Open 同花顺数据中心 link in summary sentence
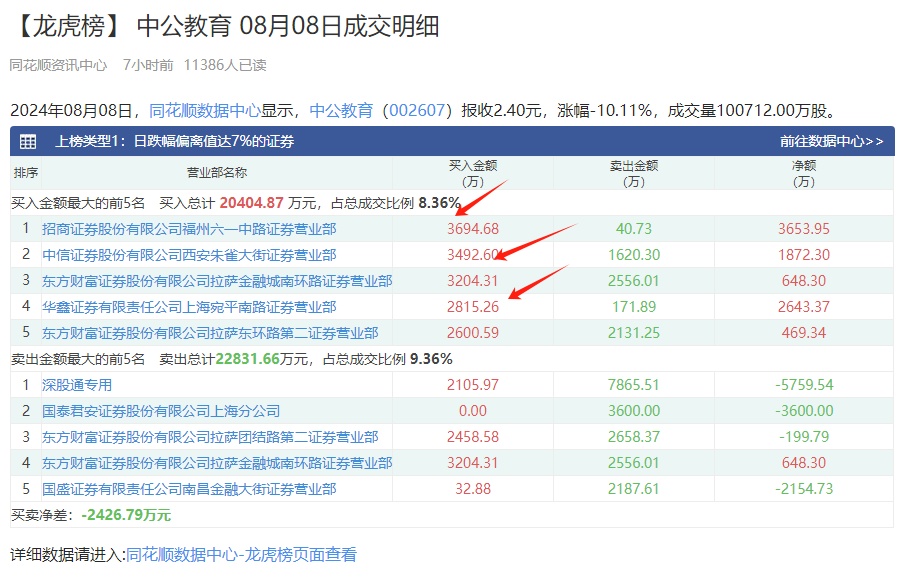Image resolution: width=900 pixels, height=579 pixels. coord(205,110)
